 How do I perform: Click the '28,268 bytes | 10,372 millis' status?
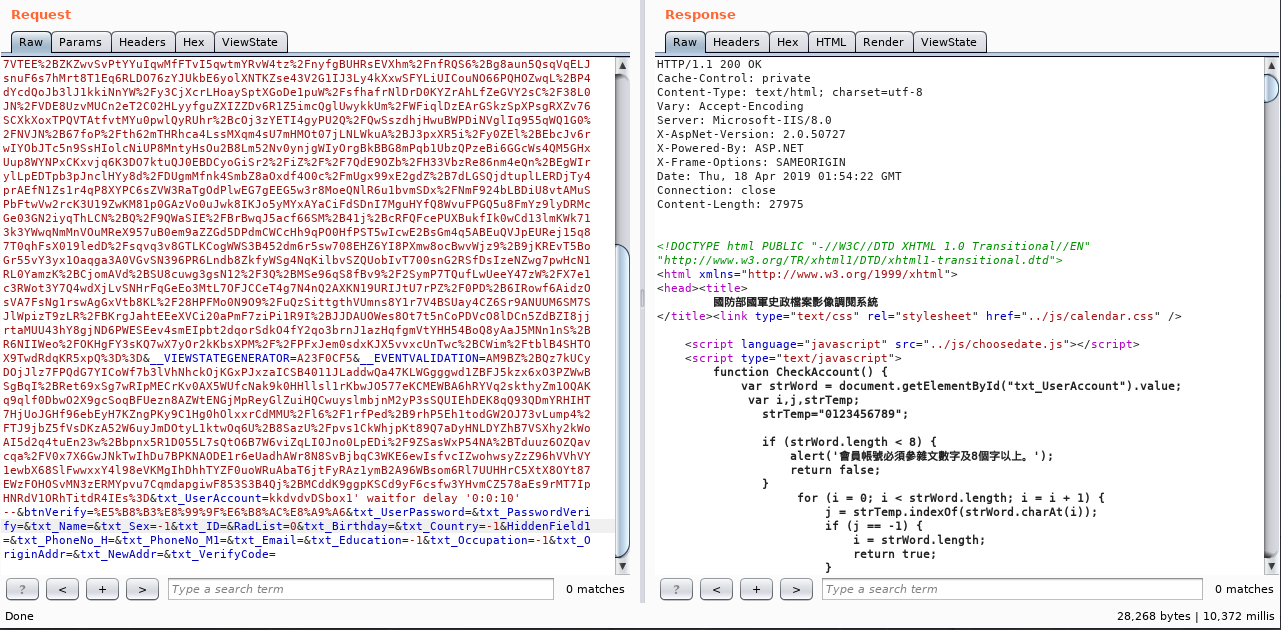coord(1196,616)
